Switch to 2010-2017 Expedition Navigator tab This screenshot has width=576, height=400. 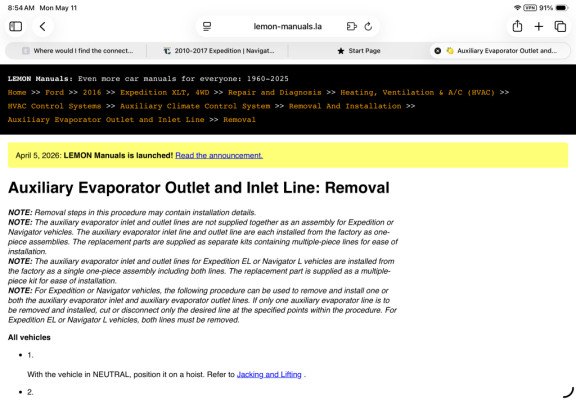pyautogui.click(x=219, y=51)
